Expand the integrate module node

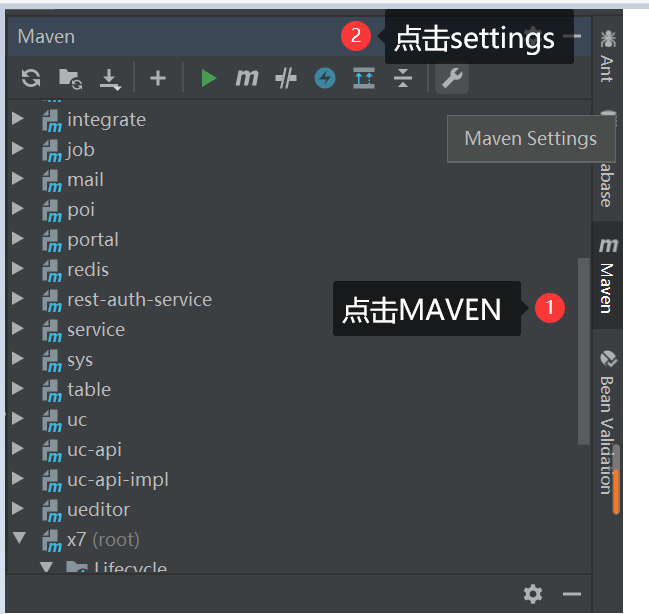18,118
